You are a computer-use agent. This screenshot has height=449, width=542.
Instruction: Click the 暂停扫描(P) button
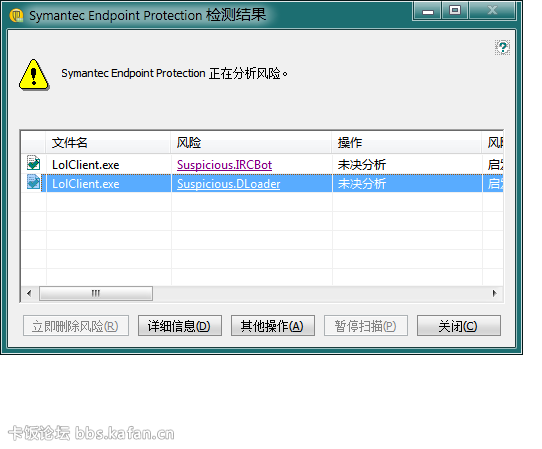[x=366, y=326]
